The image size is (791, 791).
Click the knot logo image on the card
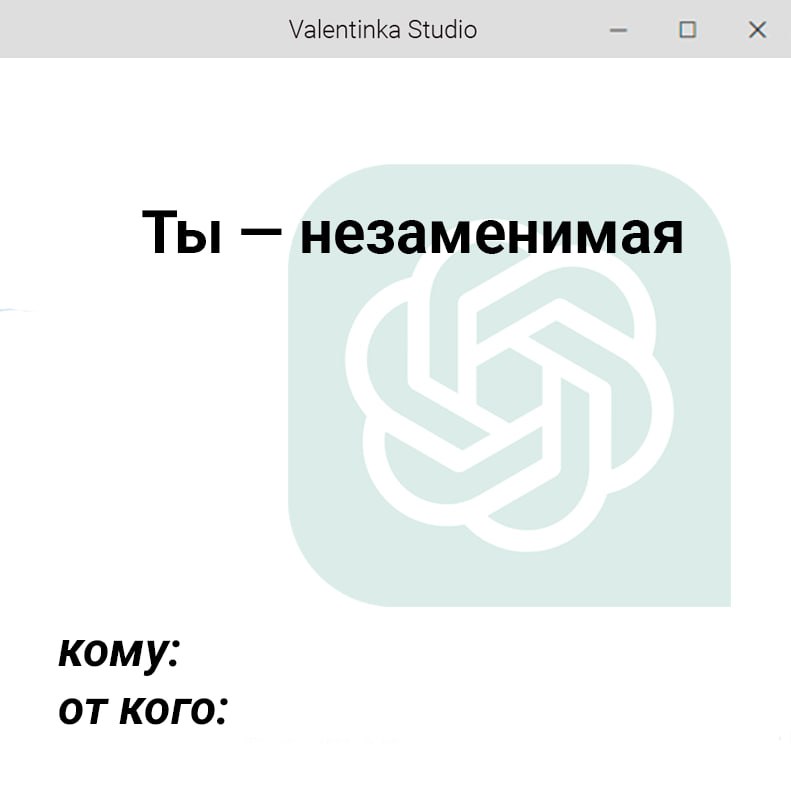point(509,385)
